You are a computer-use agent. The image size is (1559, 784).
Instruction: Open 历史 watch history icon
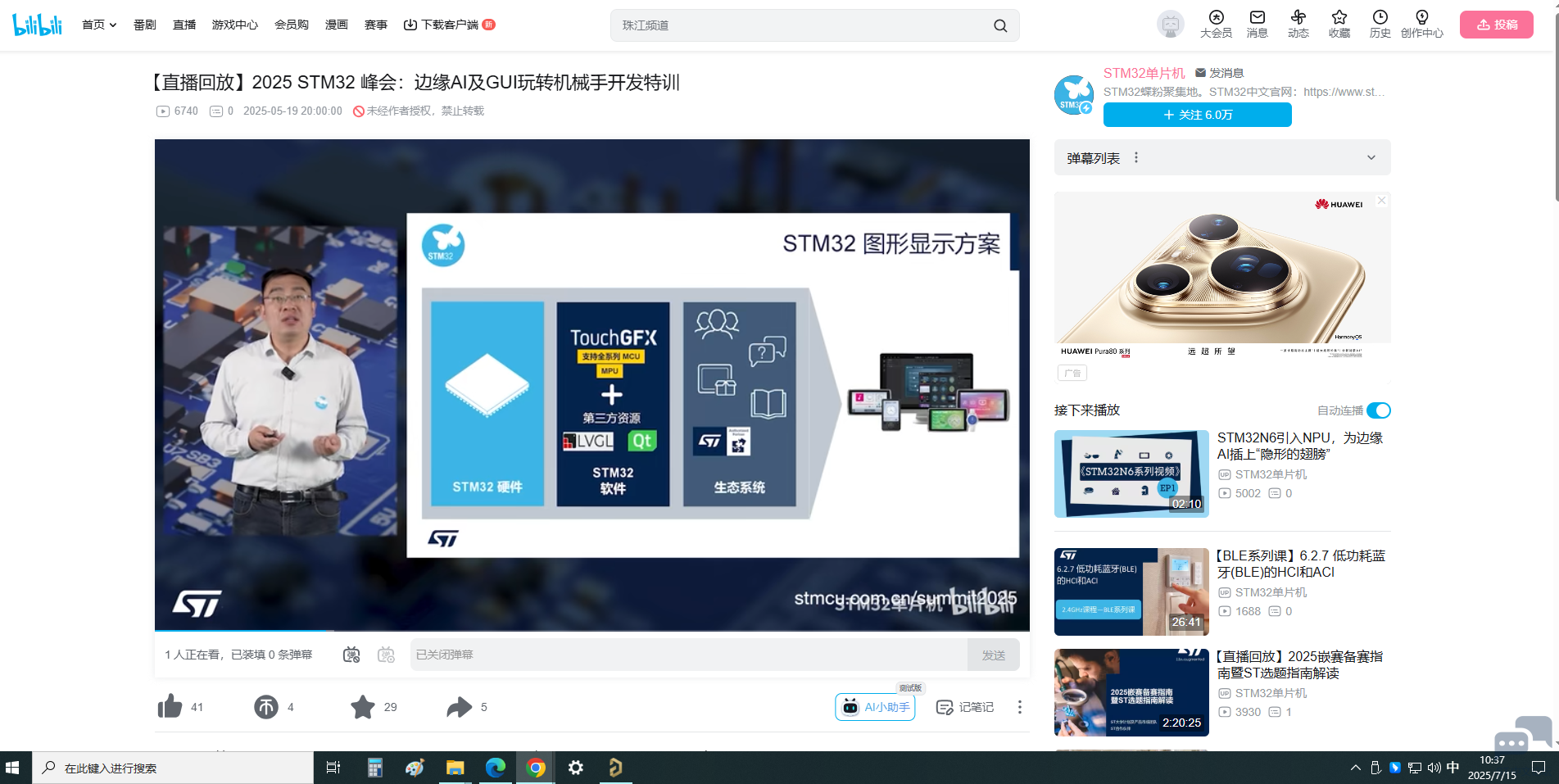pos(1380,24)
